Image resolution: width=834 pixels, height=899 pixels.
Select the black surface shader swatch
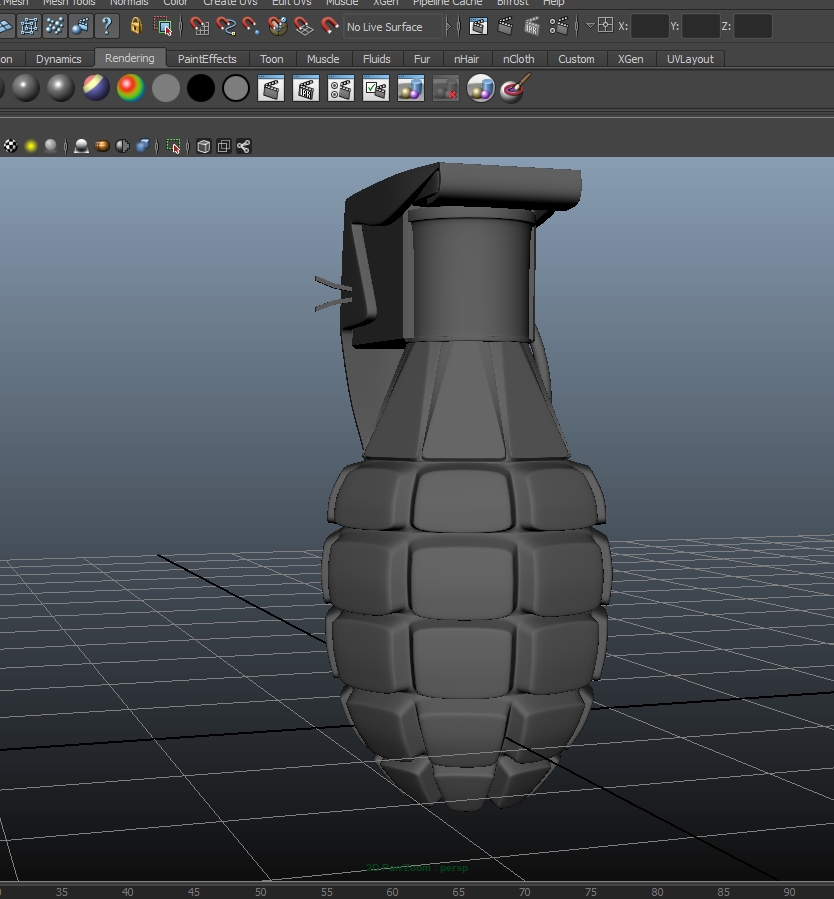(x=201, y=89)
